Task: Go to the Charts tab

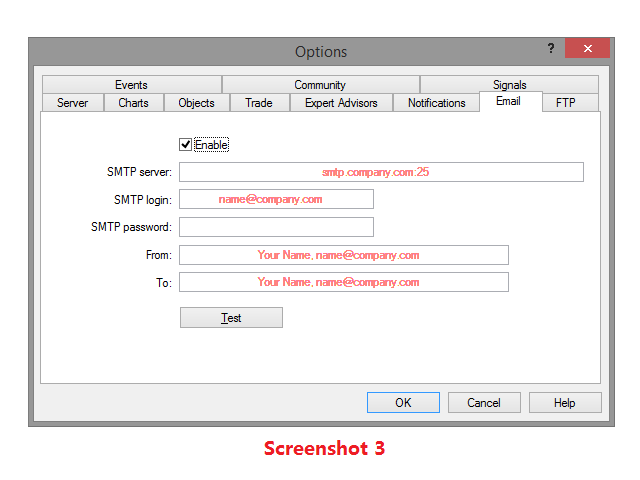Action: [x=133, y=103]
